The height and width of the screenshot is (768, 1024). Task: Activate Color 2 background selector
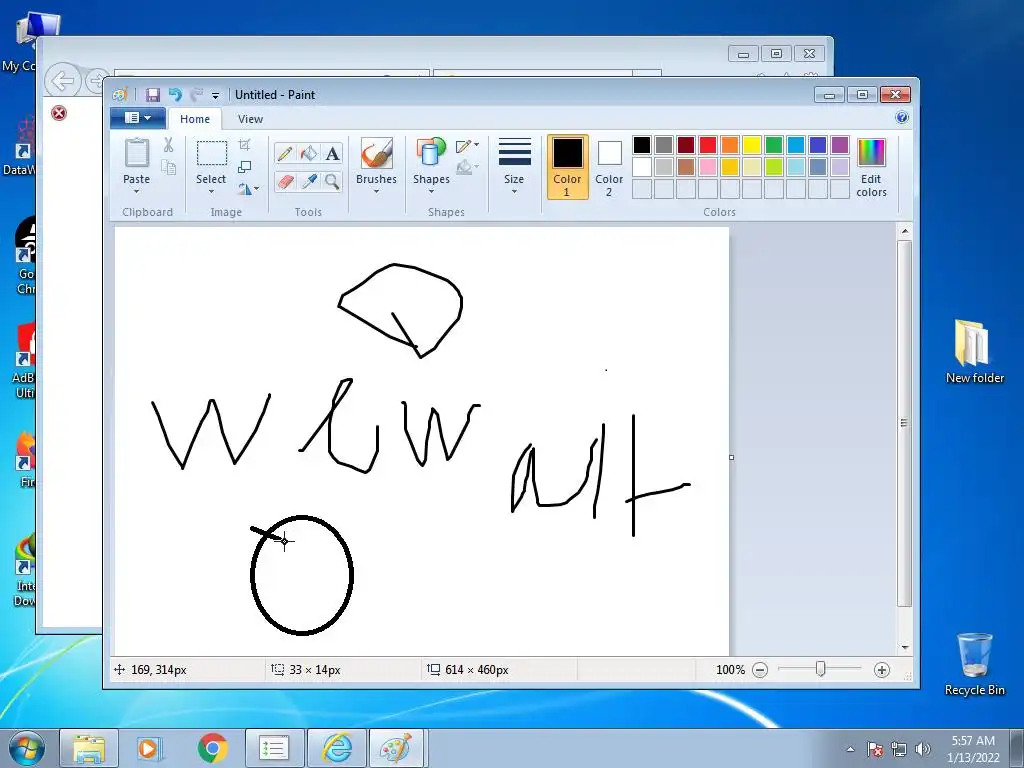pos(609,167)
